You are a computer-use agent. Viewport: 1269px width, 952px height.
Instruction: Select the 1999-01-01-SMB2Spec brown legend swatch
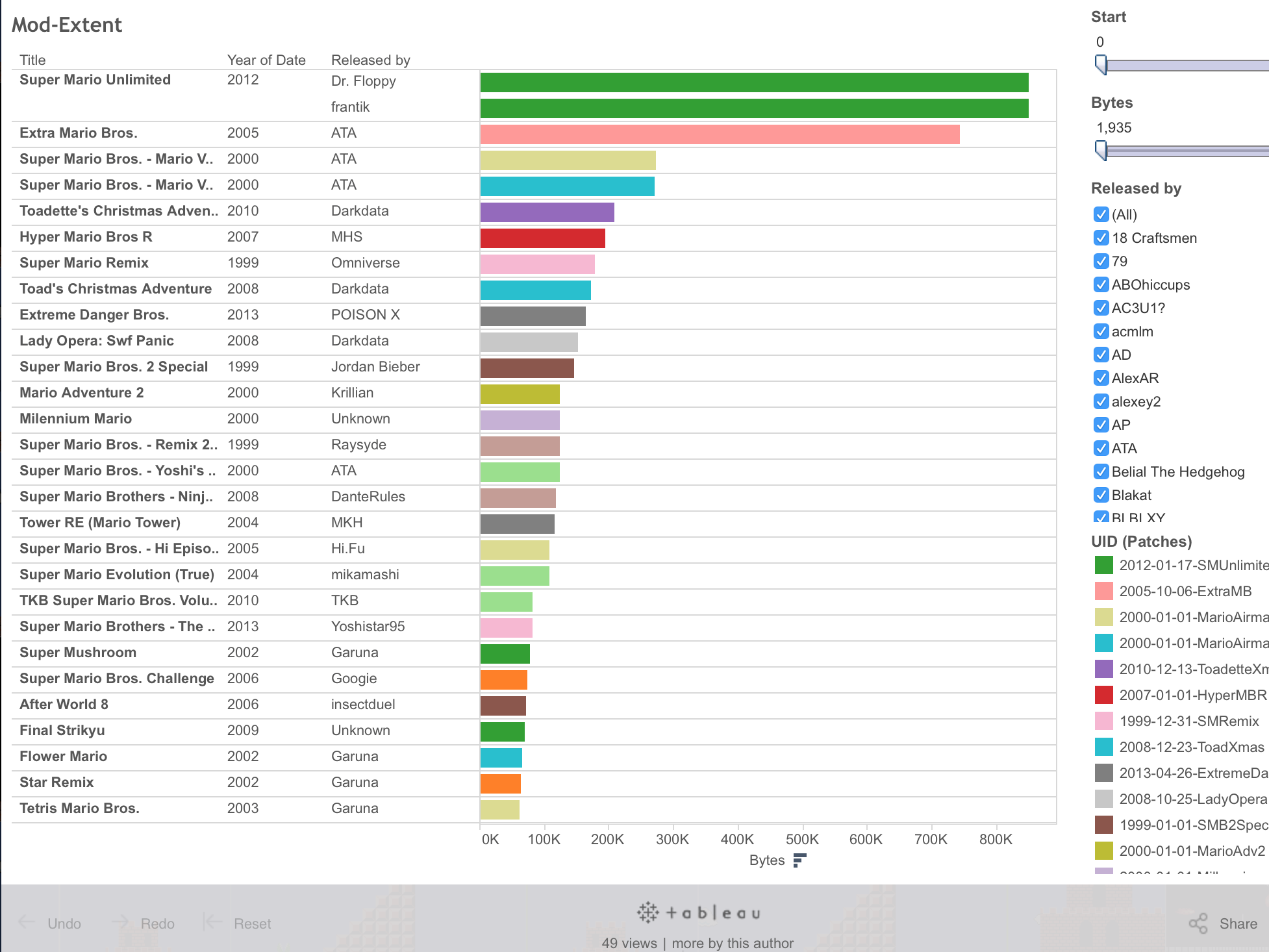[1104, 825]
